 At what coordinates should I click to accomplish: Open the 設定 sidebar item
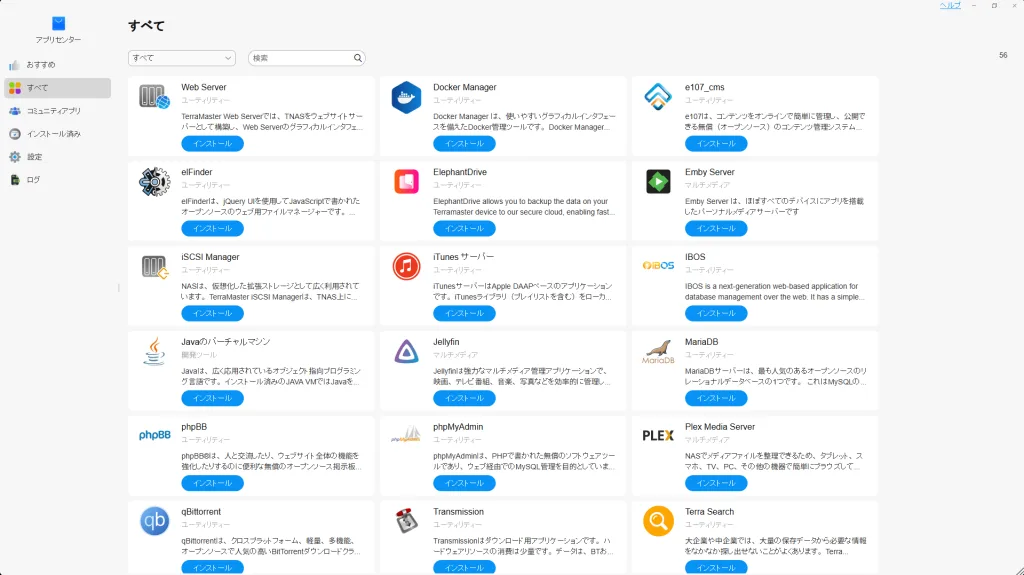[x=57, y=157]
